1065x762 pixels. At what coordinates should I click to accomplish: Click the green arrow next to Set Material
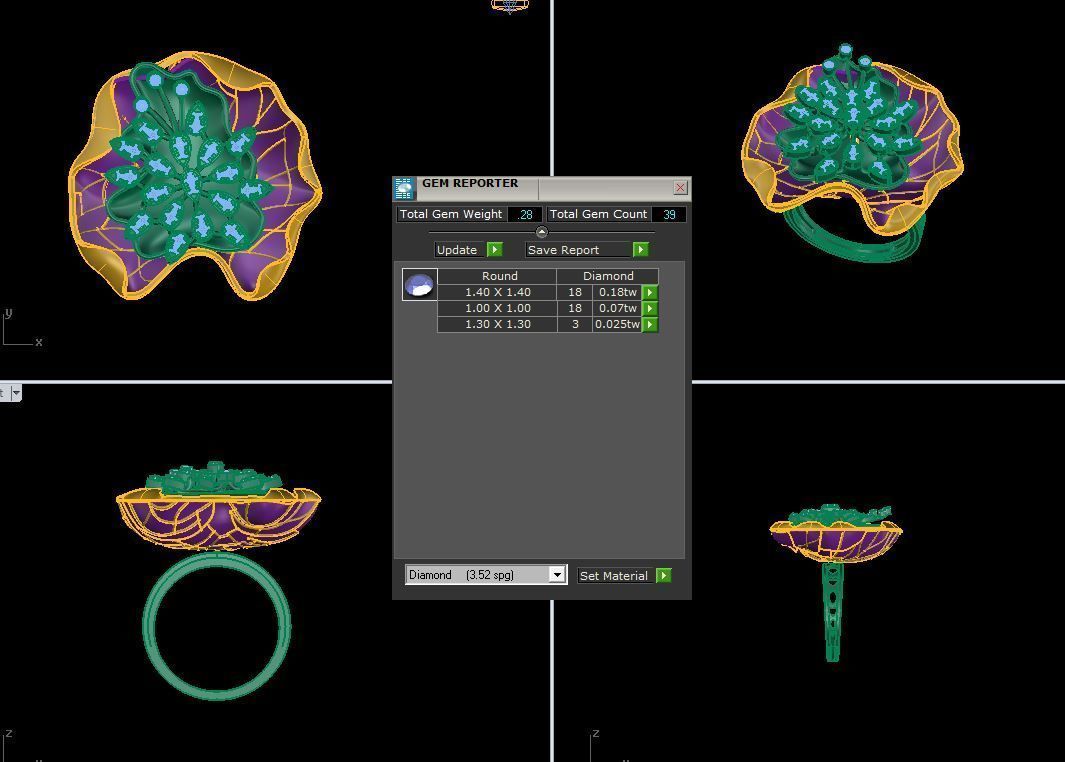tap(664, 576)
